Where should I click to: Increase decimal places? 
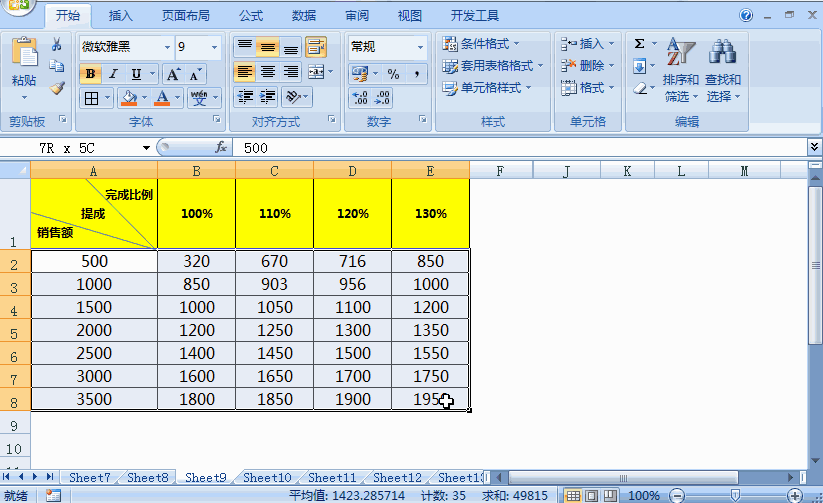point(360,98)
